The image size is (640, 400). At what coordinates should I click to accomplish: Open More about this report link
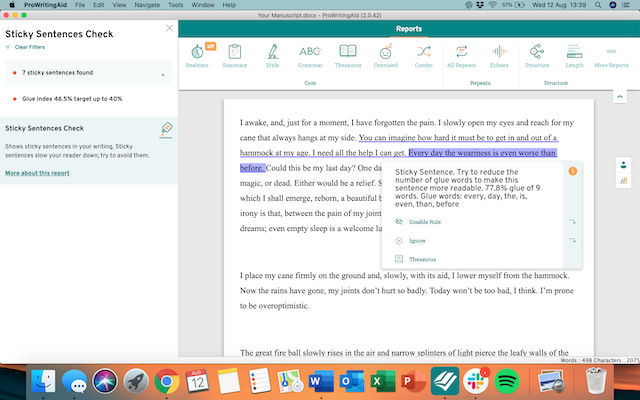pyautogui.click(x=37, y=173)
